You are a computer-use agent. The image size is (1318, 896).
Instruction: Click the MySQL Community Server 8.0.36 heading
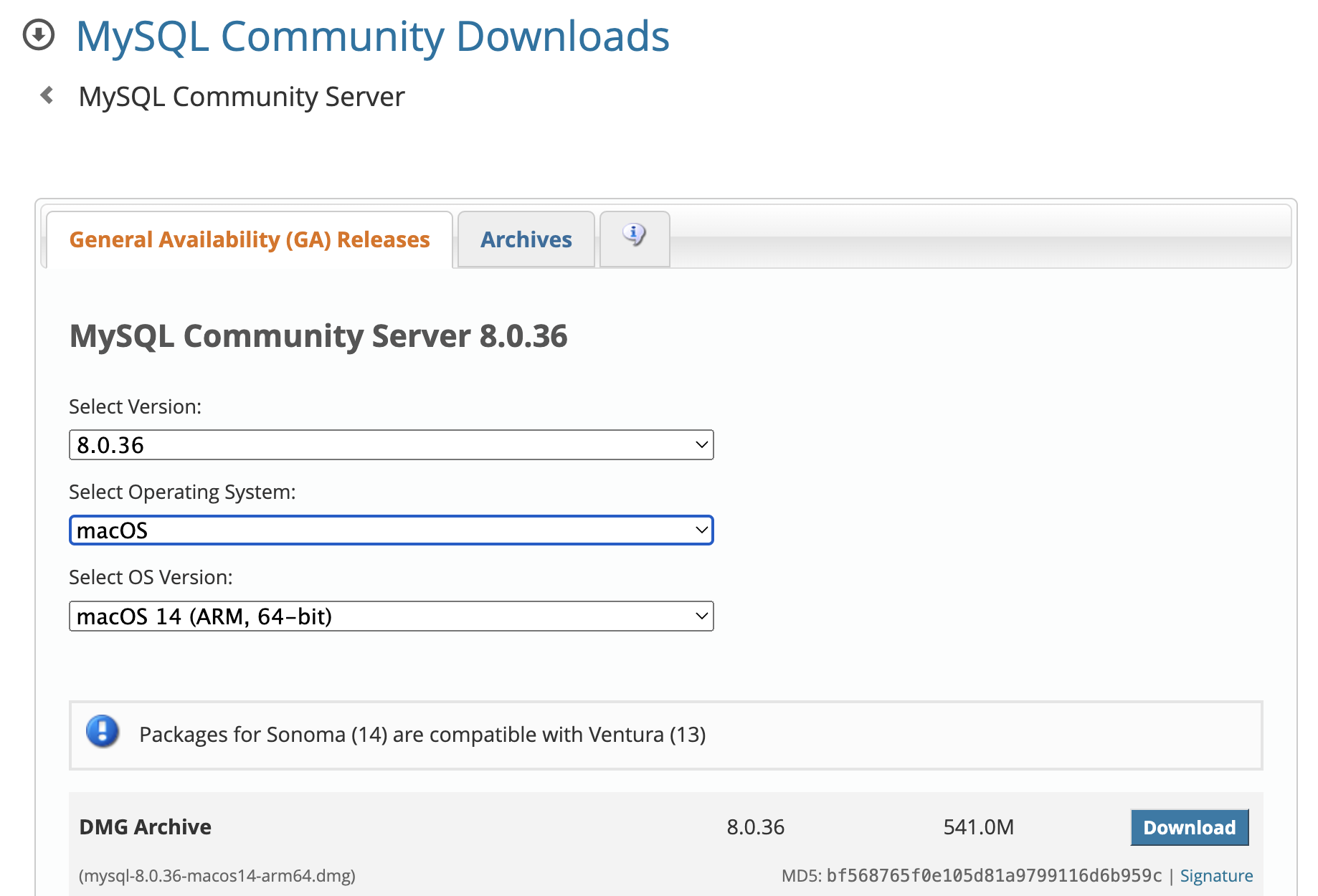(x=318, y=336)
